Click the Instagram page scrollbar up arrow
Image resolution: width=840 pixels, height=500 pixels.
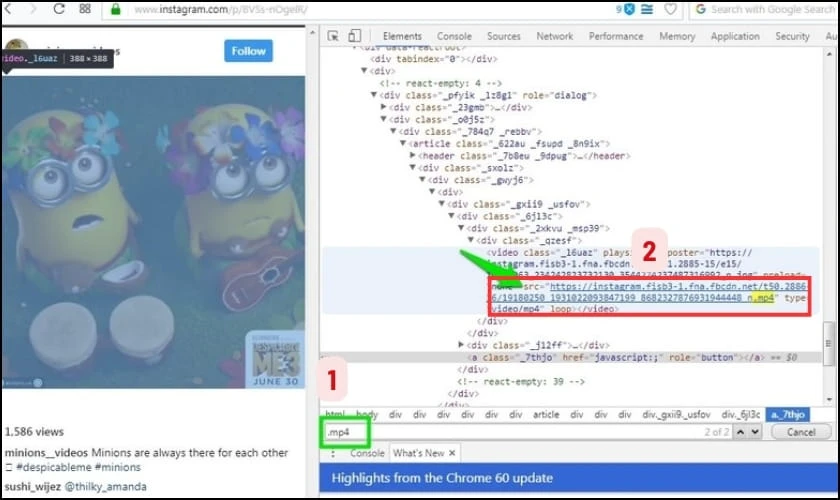[312, 33]
